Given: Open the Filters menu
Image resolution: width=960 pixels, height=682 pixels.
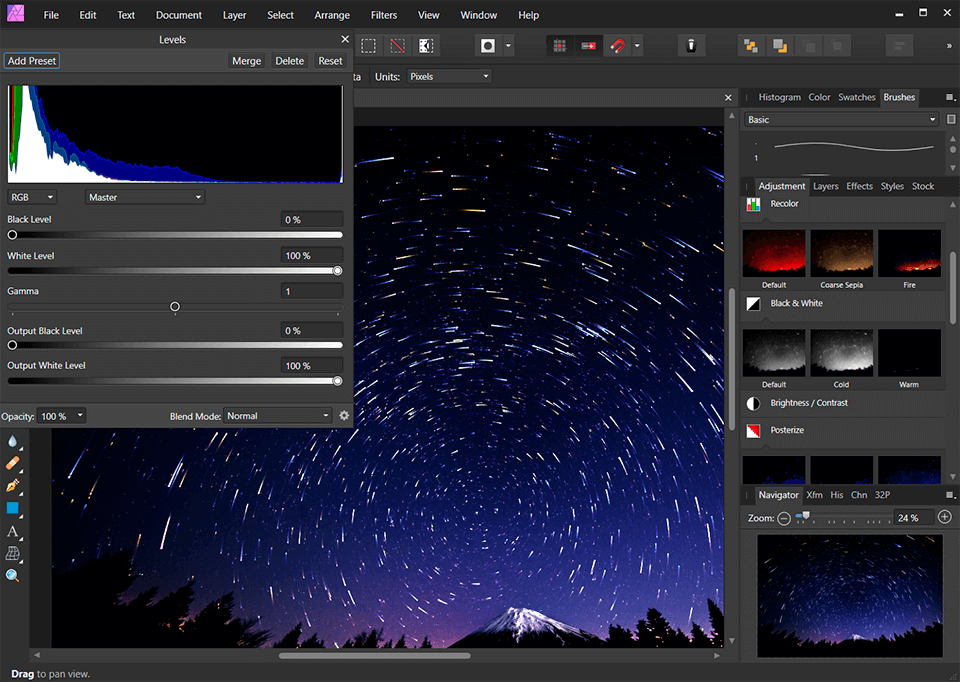Looking at the screenshot, I should (384, 14).
